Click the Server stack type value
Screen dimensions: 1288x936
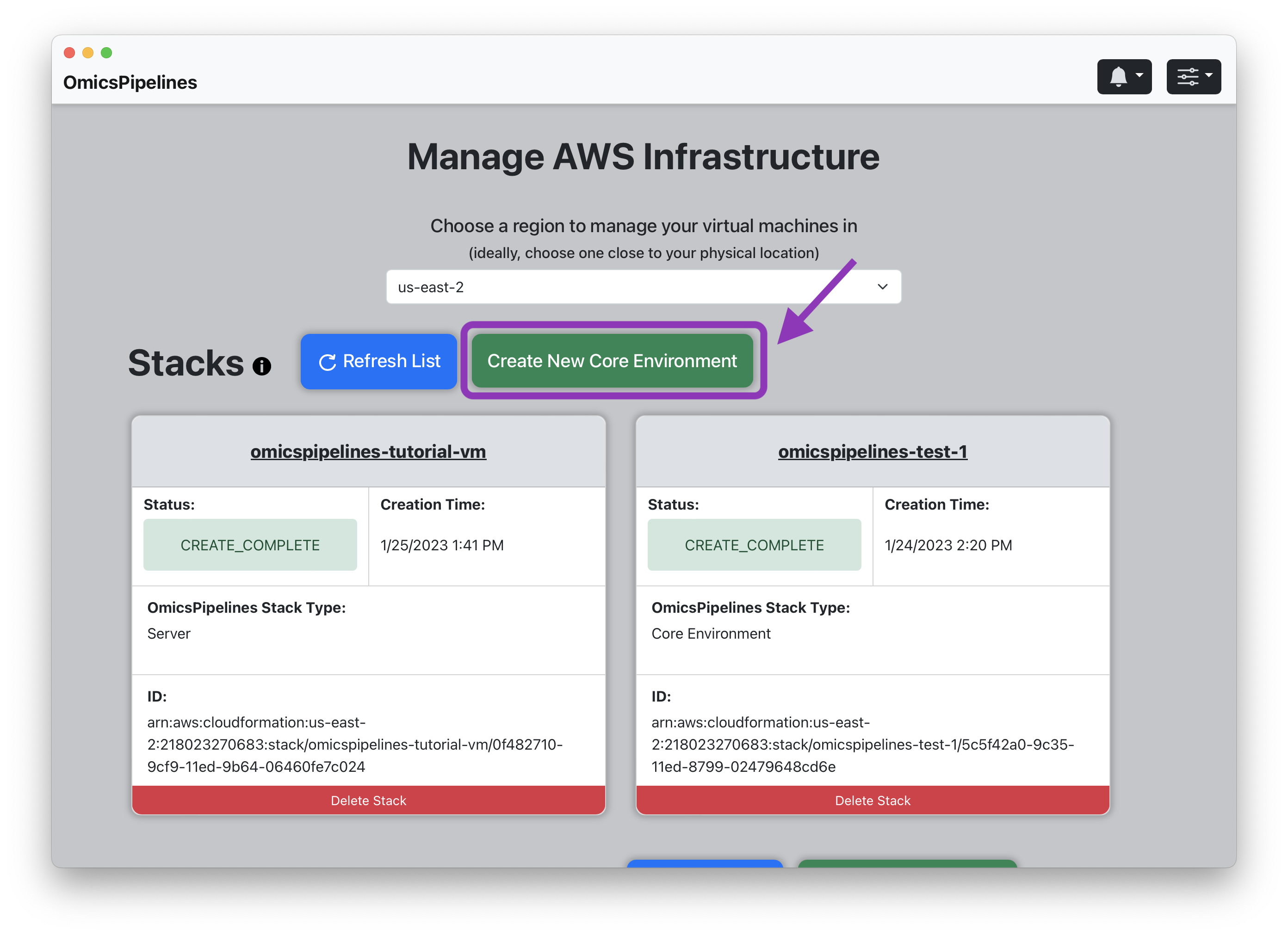click(x=169, y=634)
